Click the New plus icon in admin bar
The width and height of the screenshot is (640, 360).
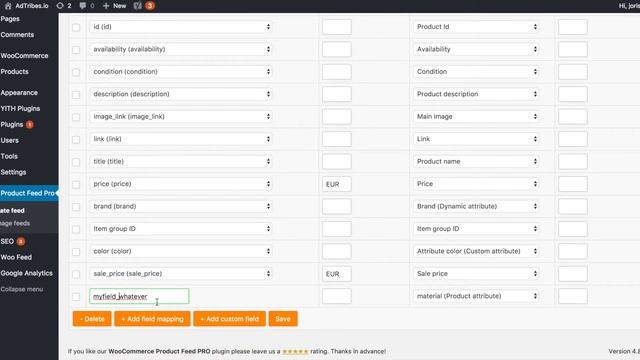(x=106, y=6)
